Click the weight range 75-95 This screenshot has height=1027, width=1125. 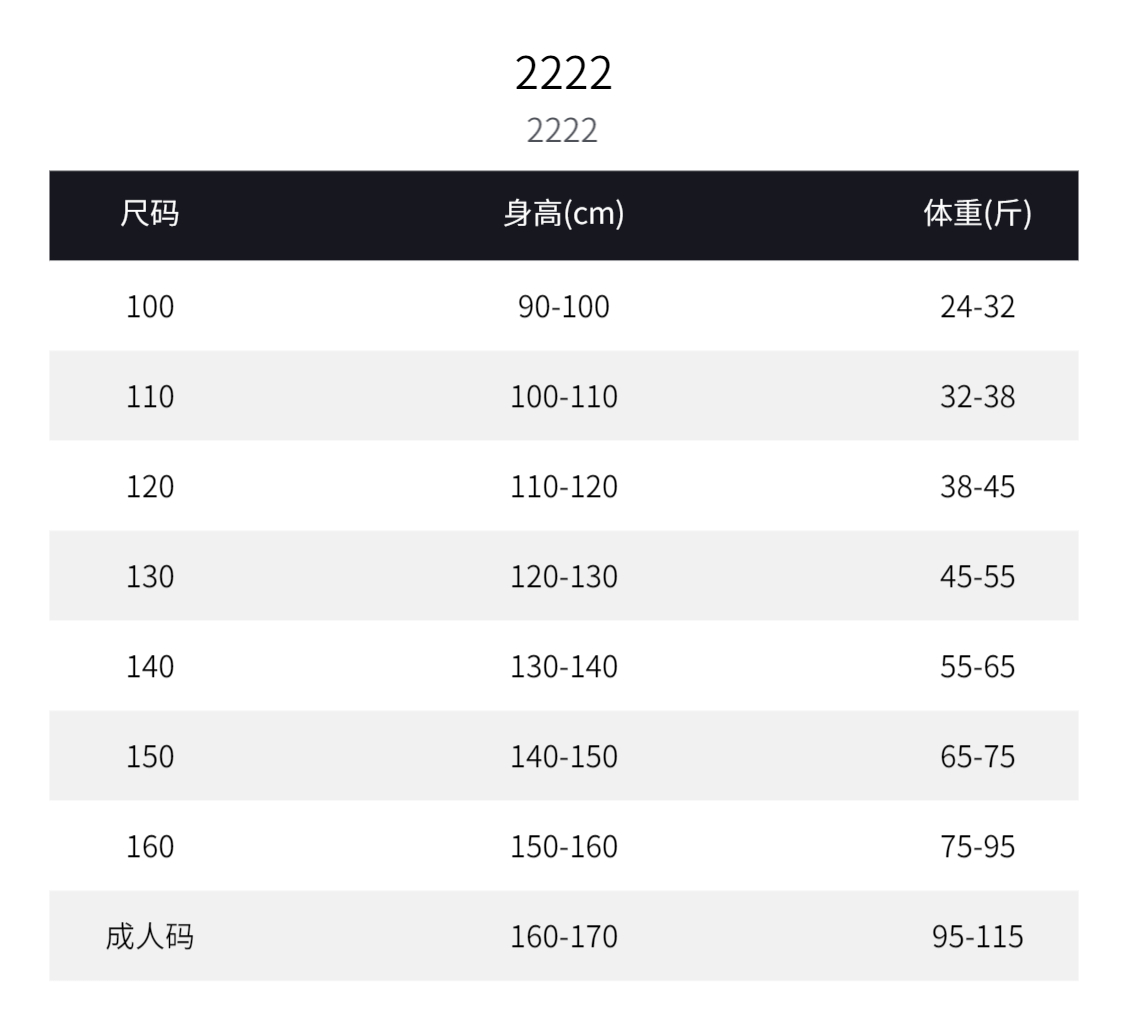(977, 848)
